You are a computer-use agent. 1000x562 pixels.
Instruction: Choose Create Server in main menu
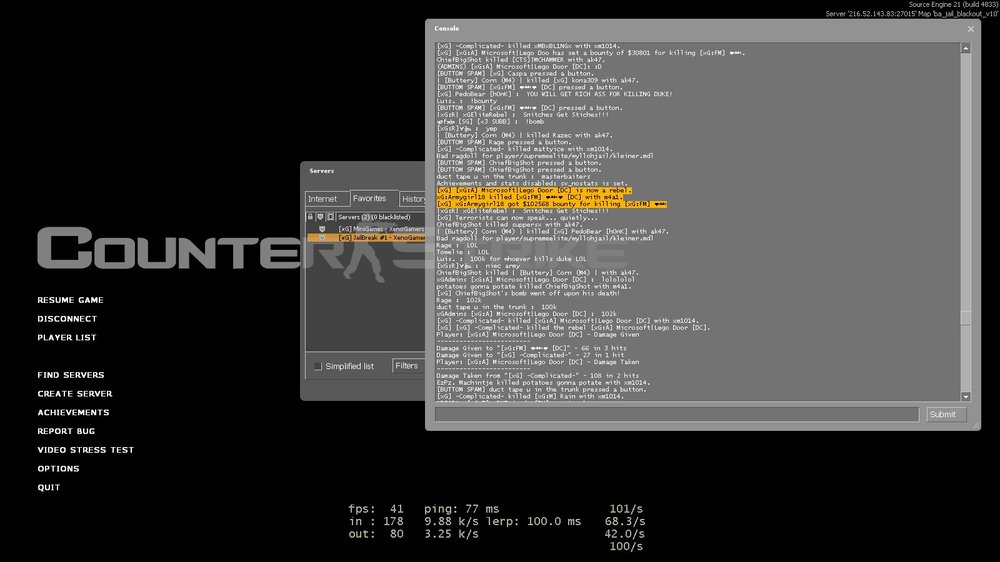pos(75,394)
